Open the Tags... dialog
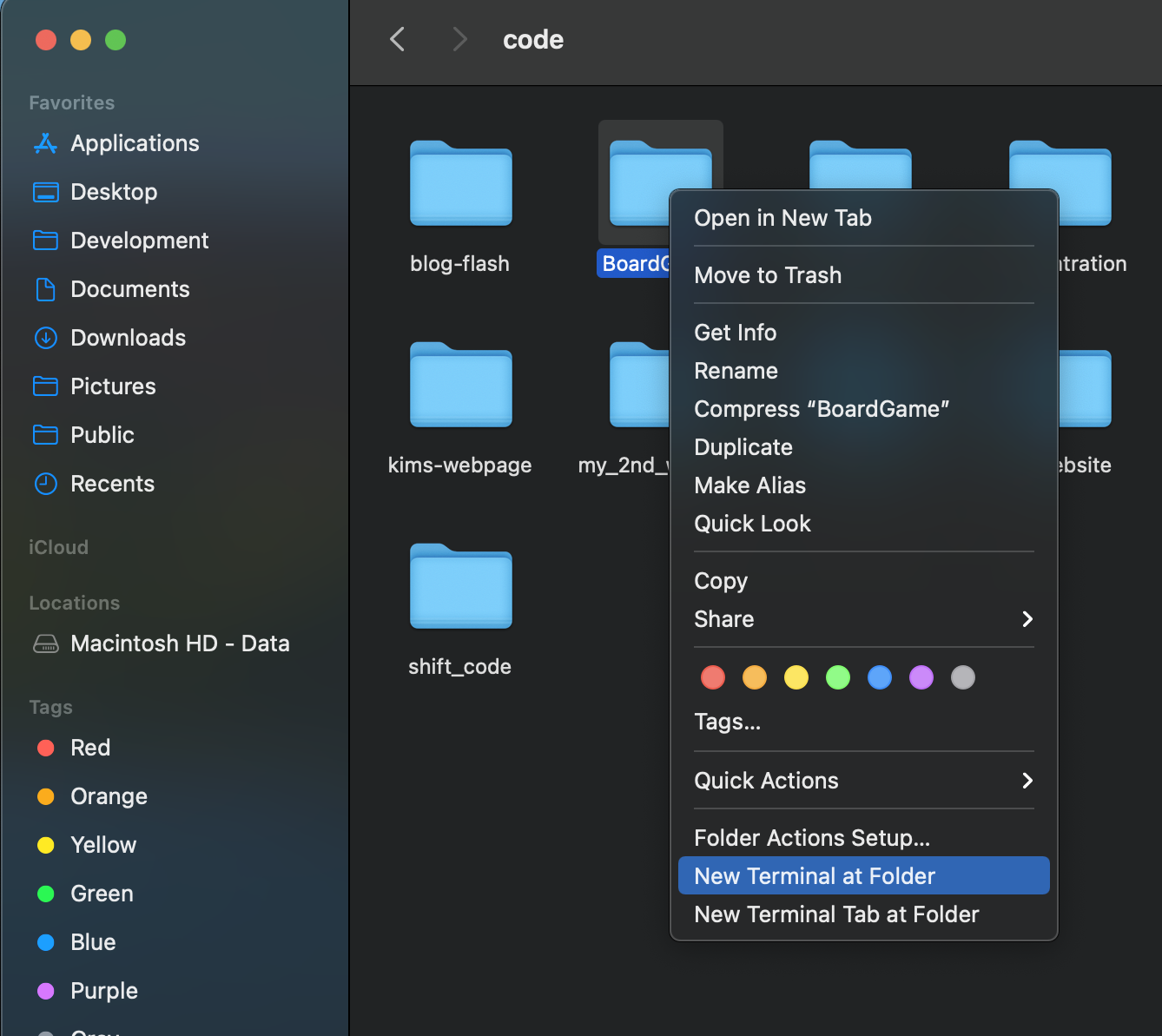The height and width of the screenshot is (1036, 1162). (x=727, y=722)
